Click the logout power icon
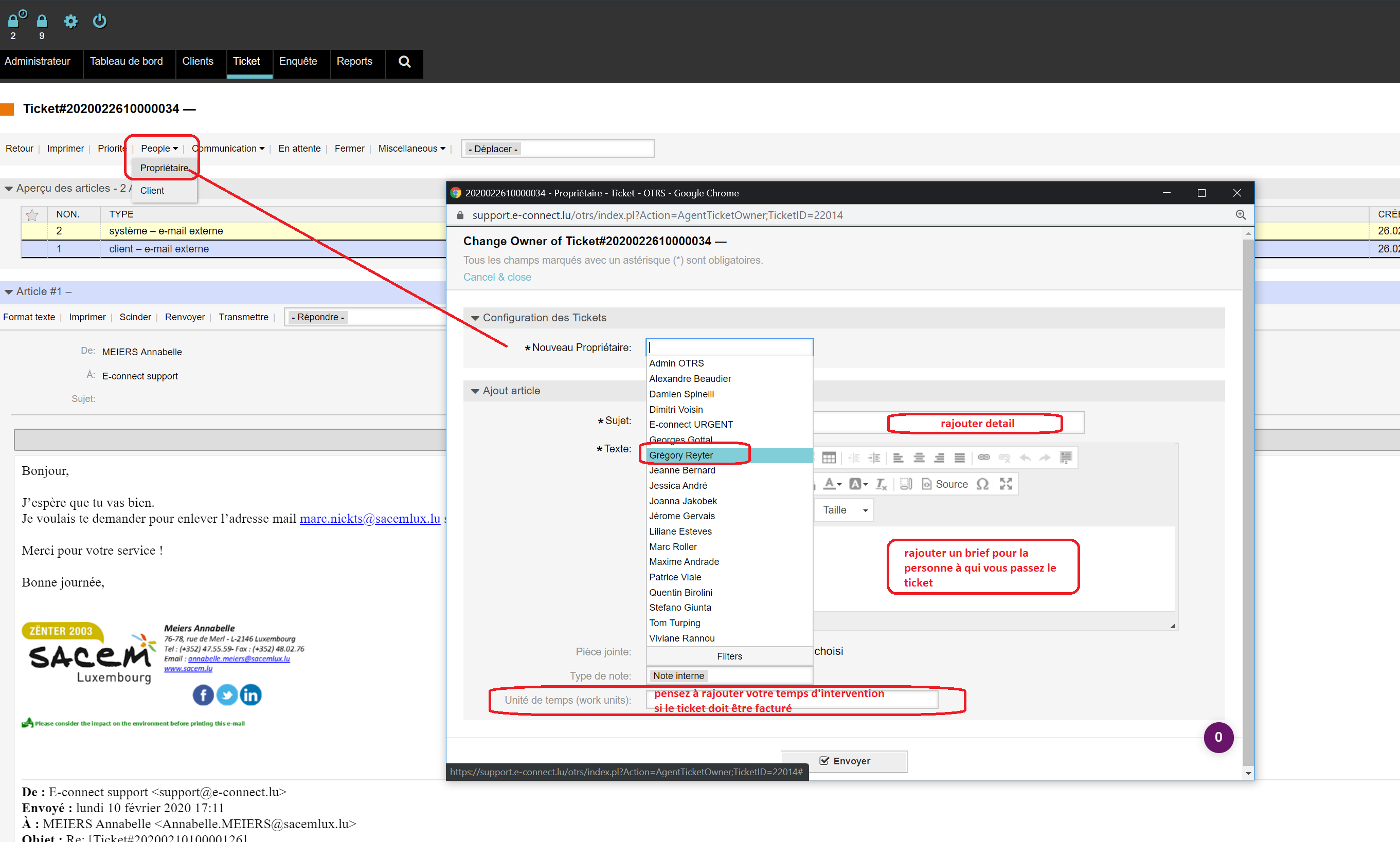Screen dimensions: 1400x842 (99, 21)
